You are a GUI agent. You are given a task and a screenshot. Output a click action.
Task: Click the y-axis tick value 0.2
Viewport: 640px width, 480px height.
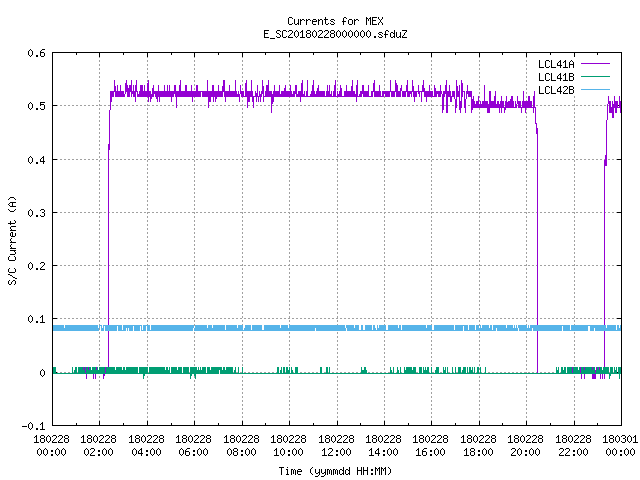[36, 266]
